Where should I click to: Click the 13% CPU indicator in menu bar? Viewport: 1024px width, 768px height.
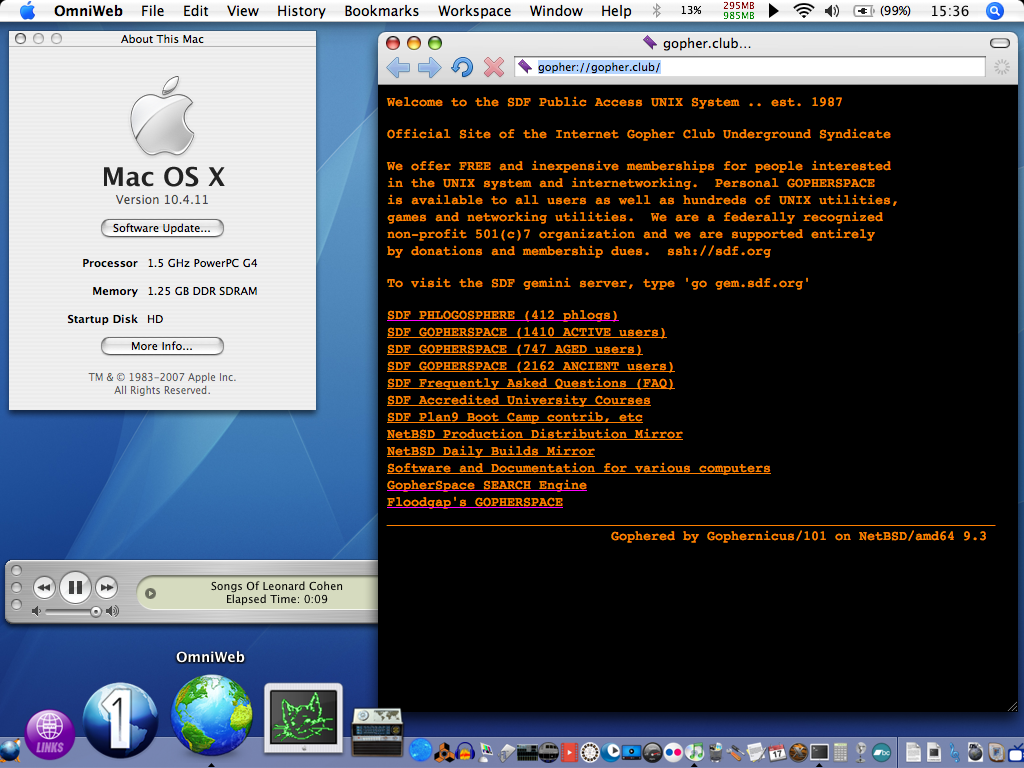(x=691, y=10)
